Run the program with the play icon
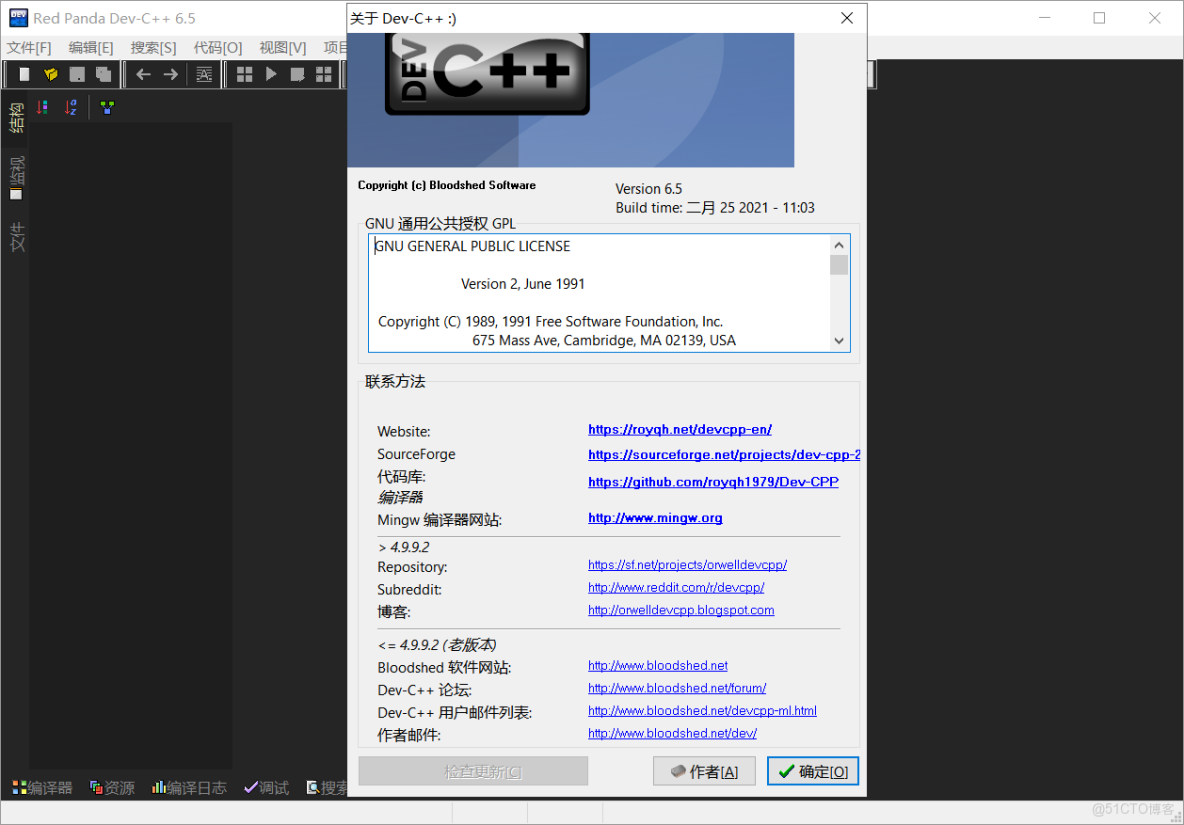The image size is (1184, 825). [x=272, y=73]
